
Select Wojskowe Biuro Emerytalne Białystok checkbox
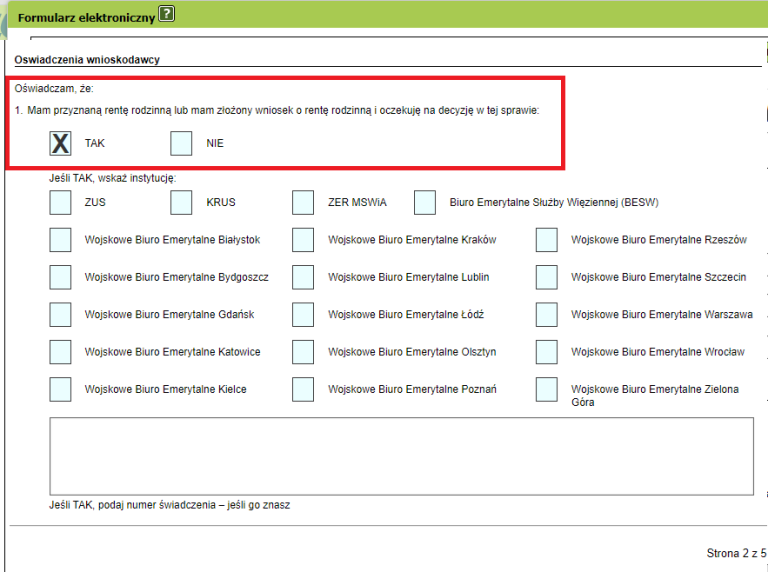(61, 240)
